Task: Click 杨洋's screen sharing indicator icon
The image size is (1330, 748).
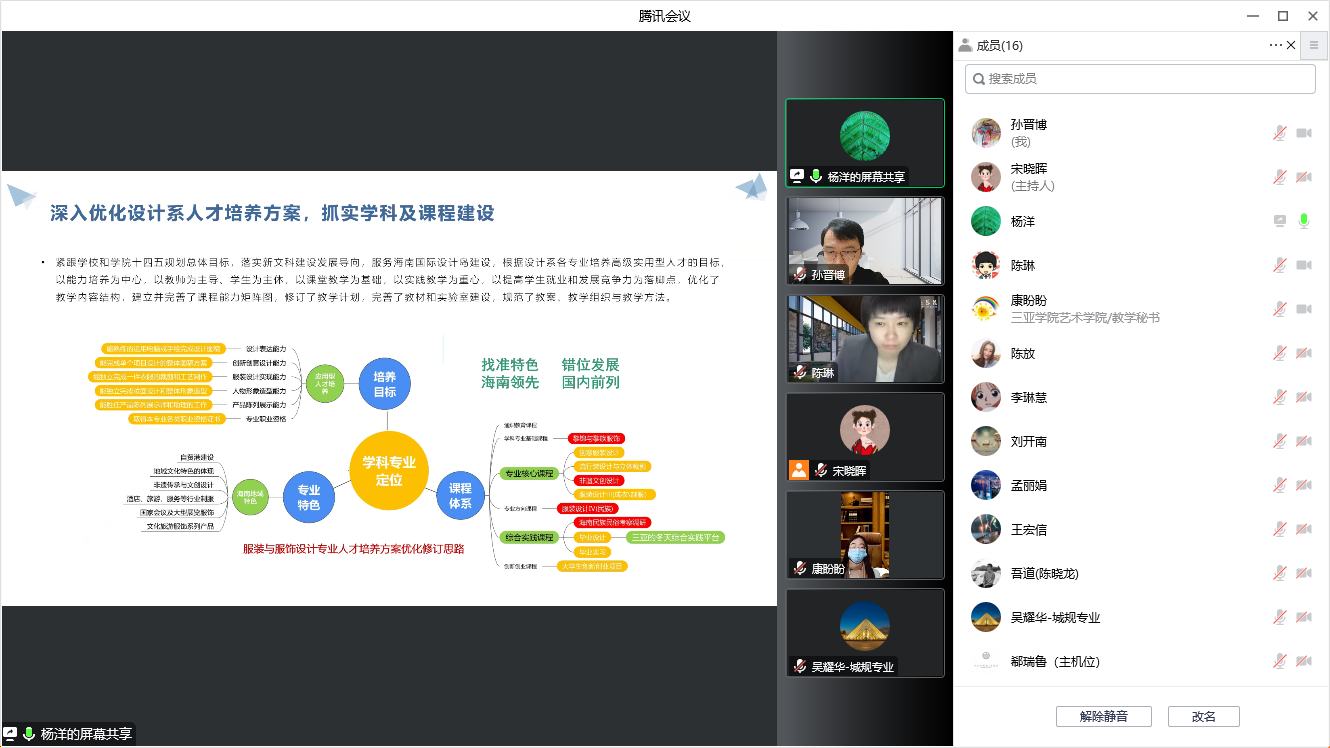Action: point(1279,221)
